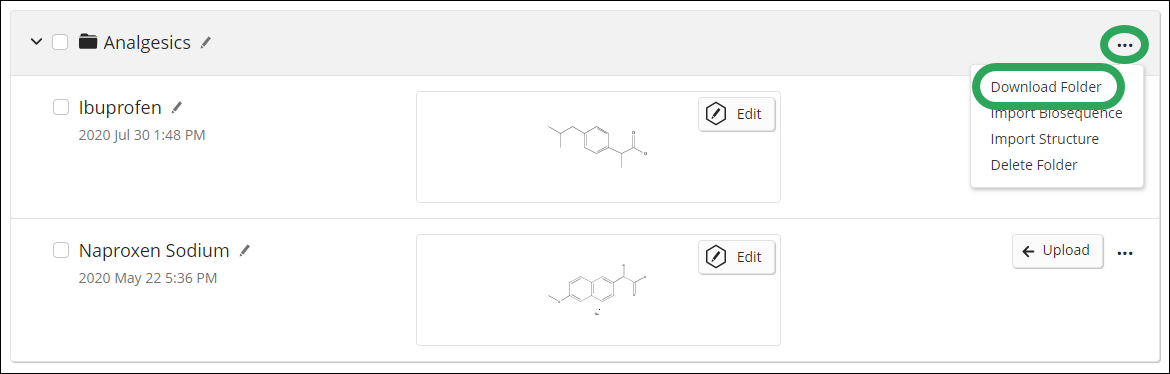Screen dimensions: 1170x374
Task: Click the rename pencil beside Ibuprofen
Action: pos(177,107)
